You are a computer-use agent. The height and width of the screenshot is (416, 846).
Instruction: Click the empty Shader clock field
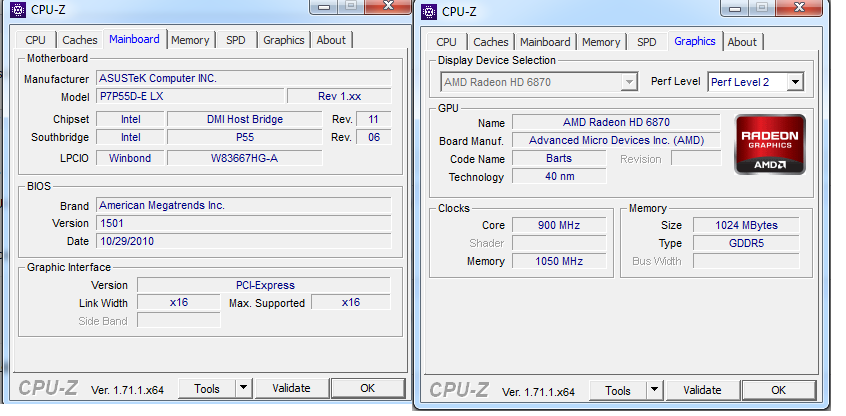coord(559,243)
